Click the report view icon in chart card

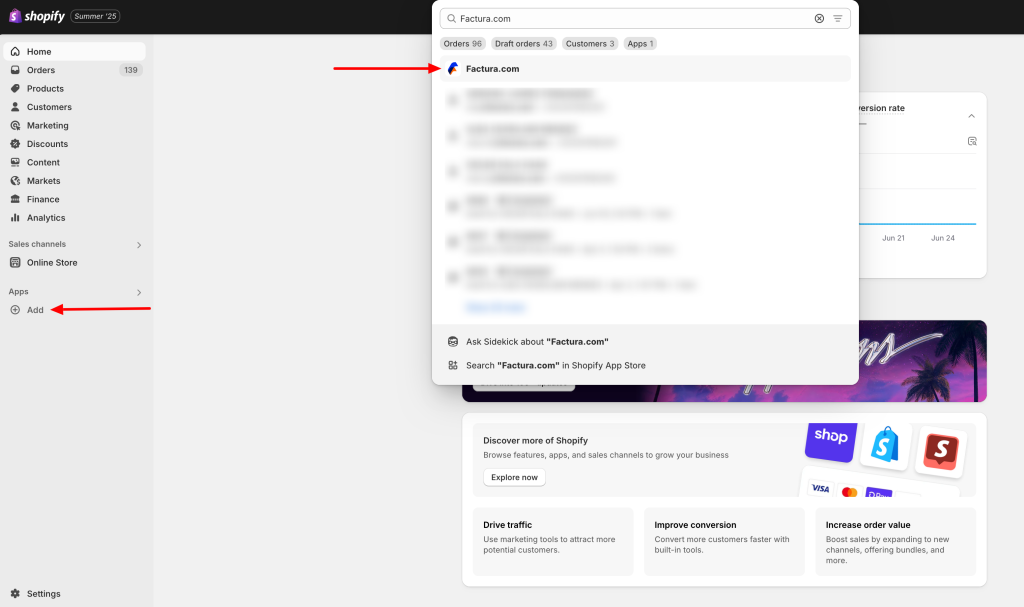[972, 141]
